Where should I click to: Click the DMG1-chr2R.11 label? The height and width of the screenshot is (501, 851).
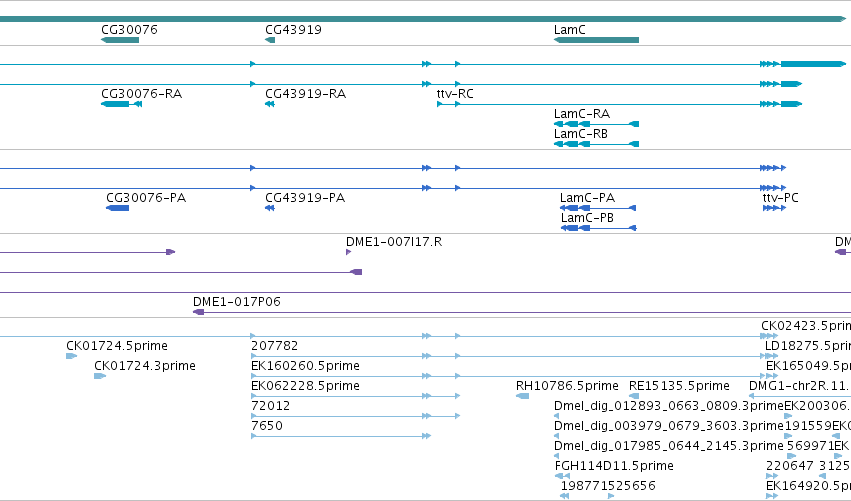click(x=799, y=385)
